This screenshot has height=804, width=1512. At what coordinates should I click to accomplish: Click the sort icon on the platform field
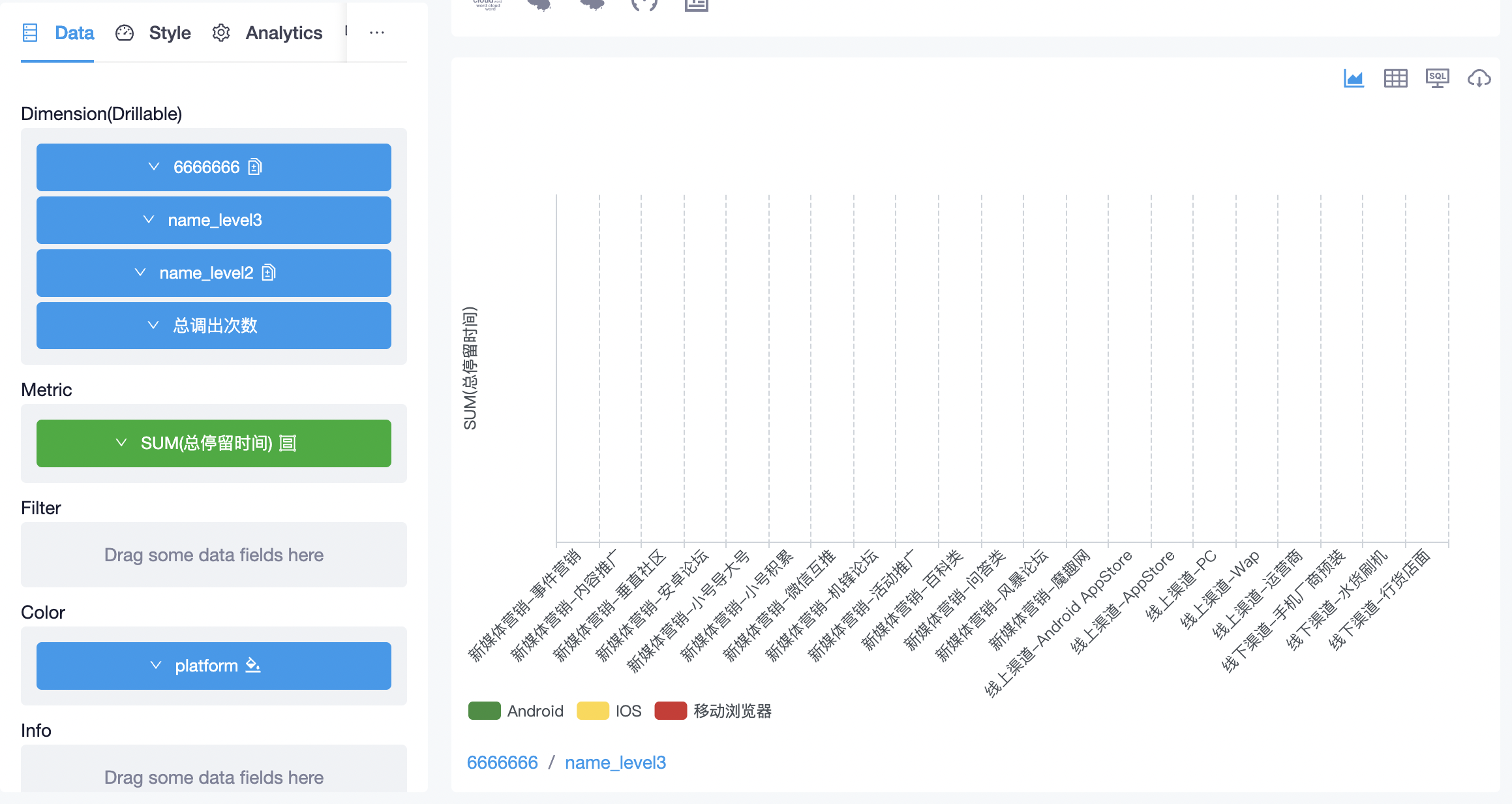pos(252,665)
